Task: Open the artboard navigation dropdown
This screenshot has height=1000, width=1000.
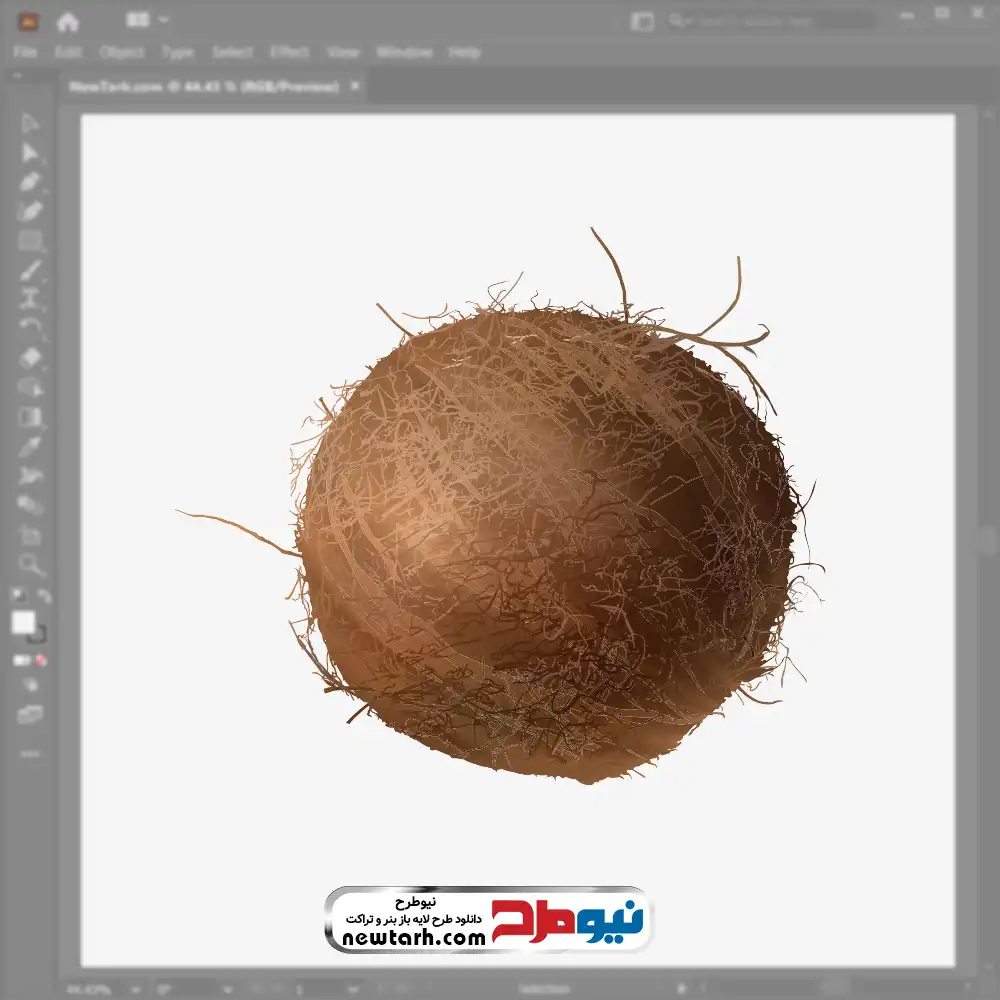Action: pyautogui.click(x=355, y=989)
